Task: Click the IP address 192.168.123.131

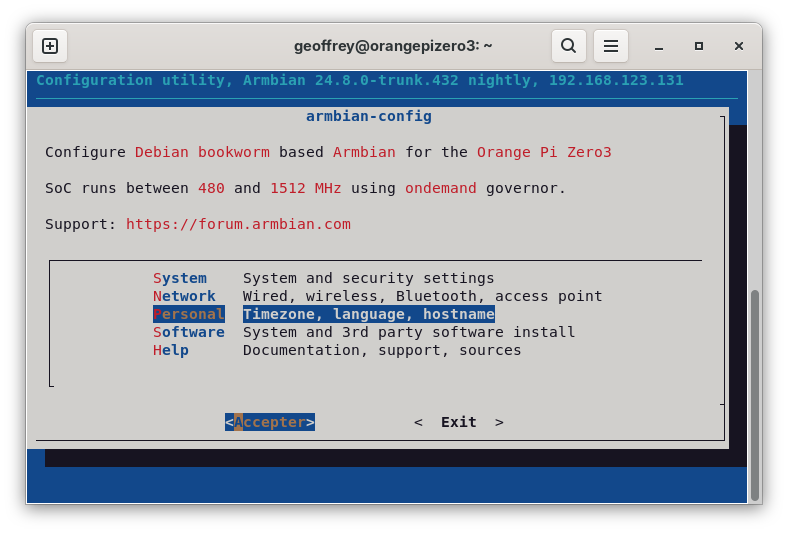Action: (x=616, y=80)
